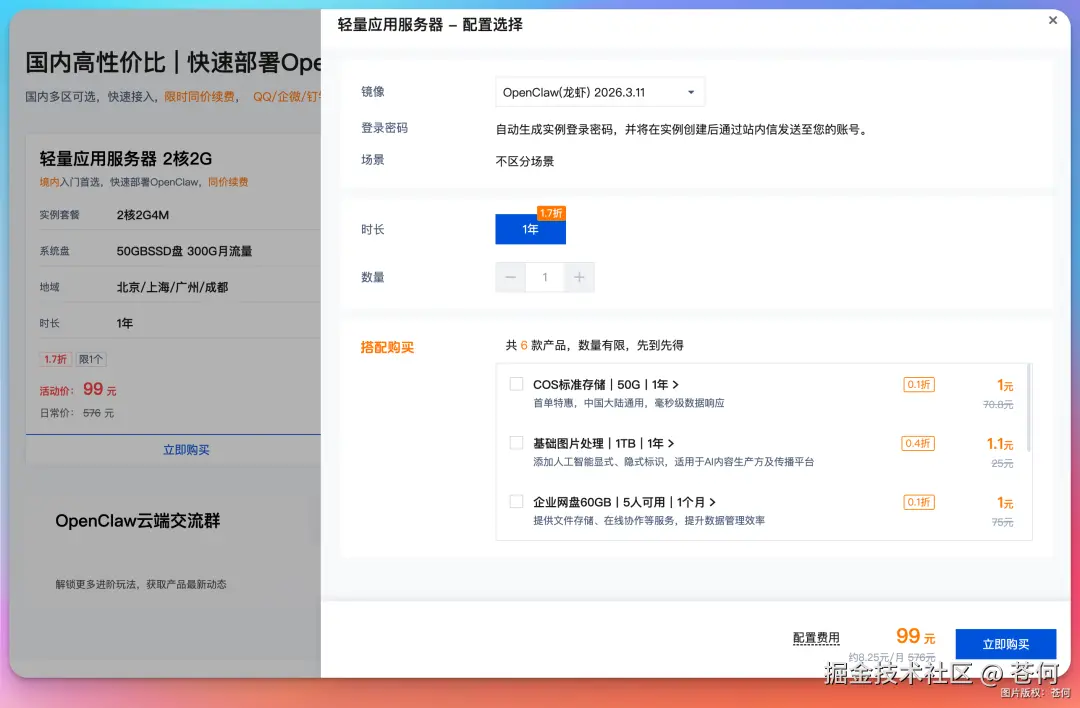Click the quantity input field showing 1
Viewport: 1080px width, 708px height.
click(545, 277)
